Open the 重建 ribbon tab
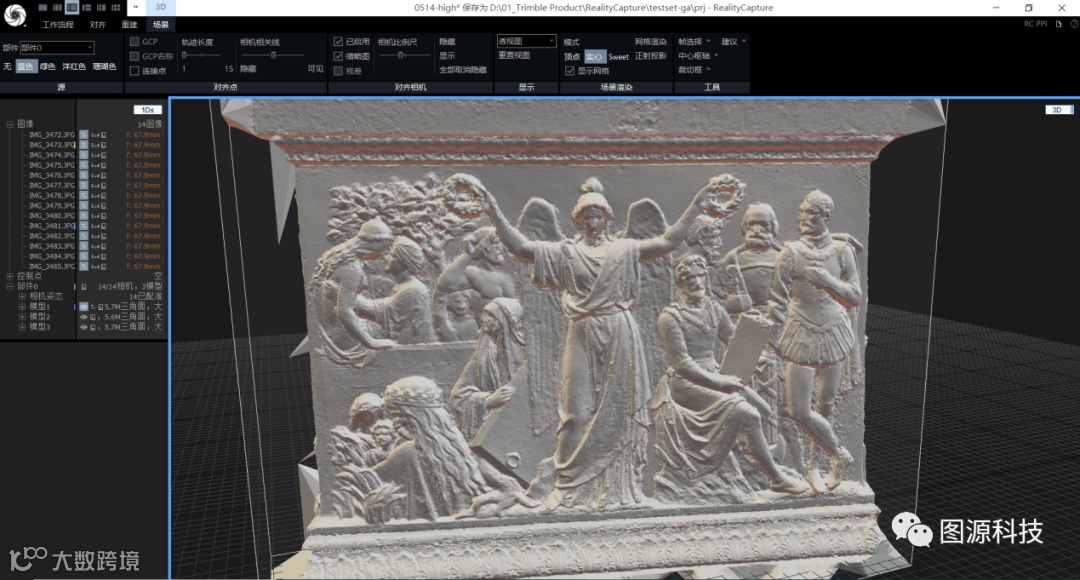 tap(129, 24)
